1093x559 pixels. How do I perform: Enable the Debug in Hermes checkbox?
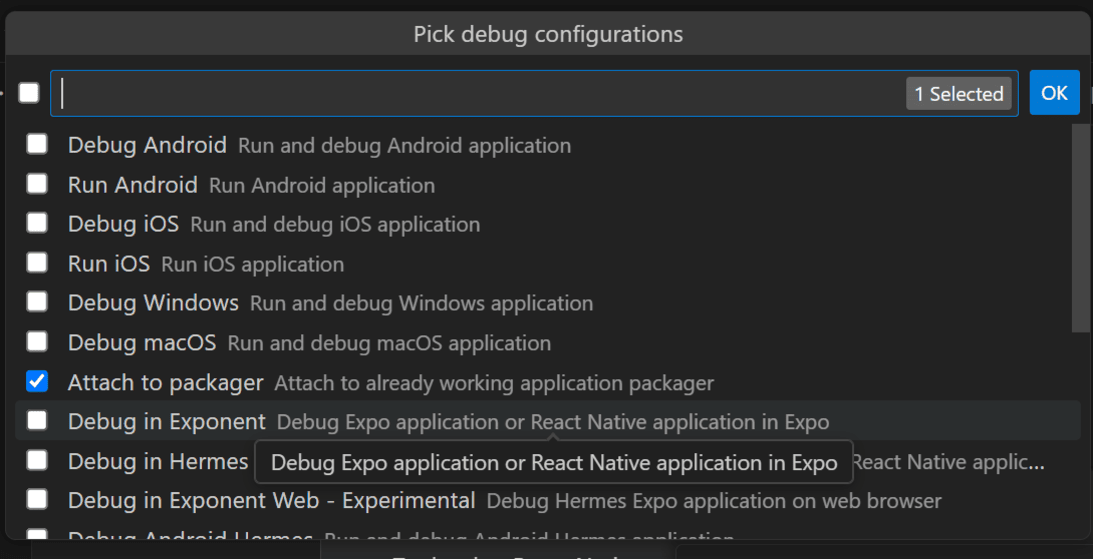(37, 460)
